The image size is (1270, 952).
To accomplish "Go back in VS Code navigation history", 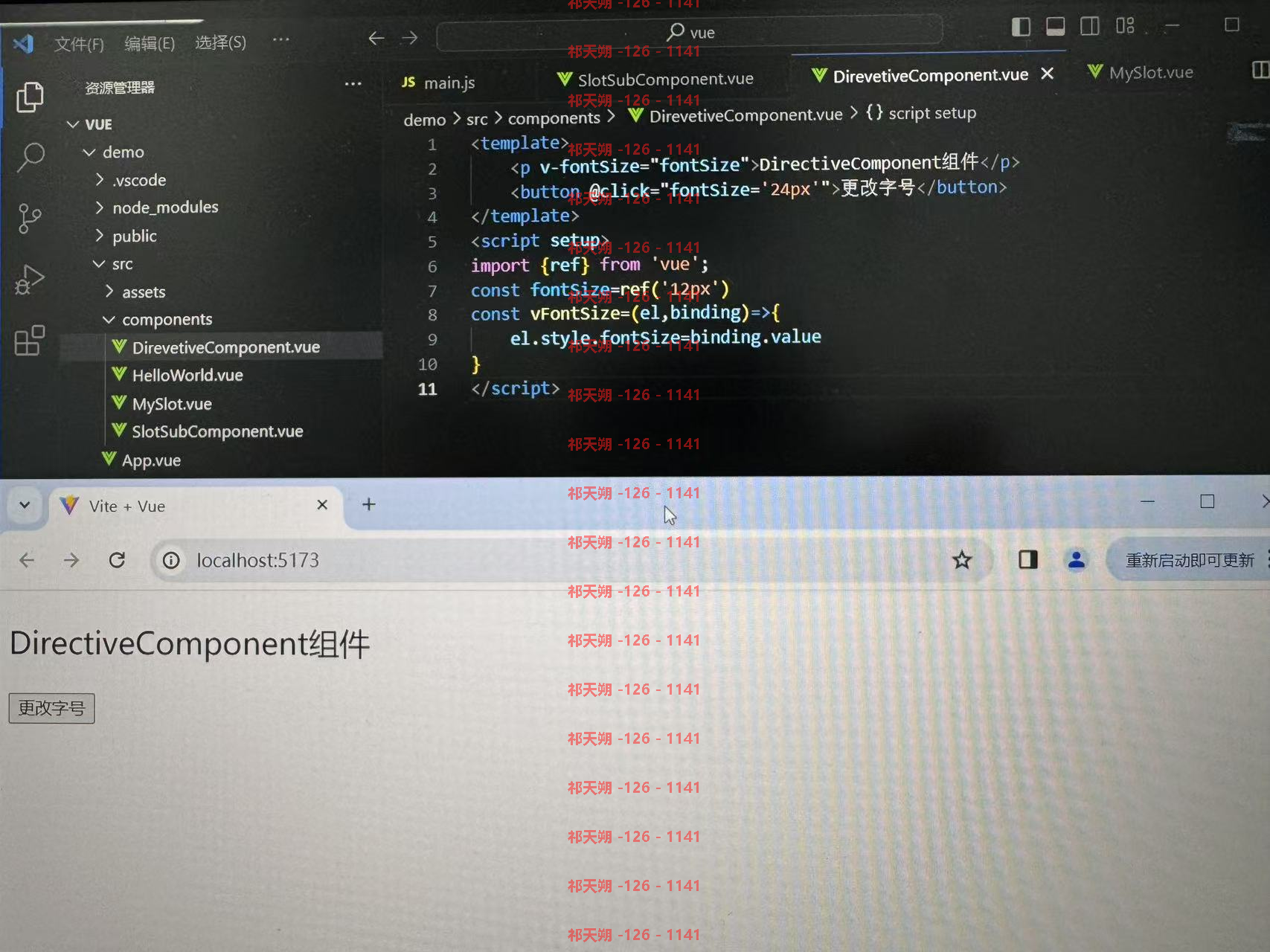I will tap(376, 38).
